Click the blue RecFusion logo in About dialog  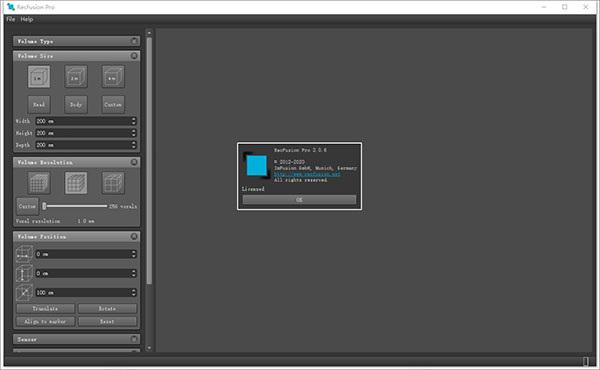click(256, 165)
